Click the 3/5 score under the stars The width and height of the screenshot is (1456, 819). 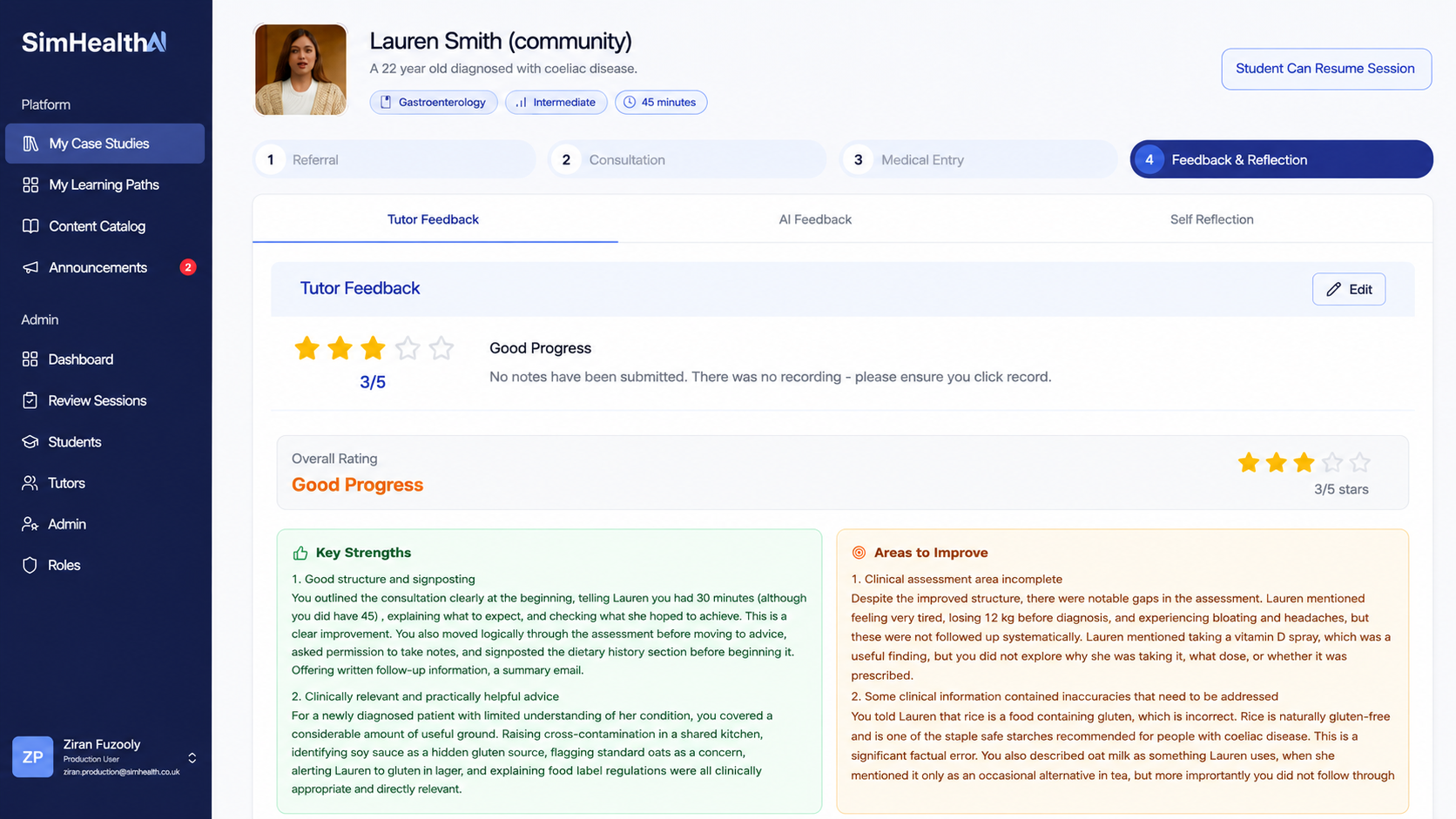[373, 382]
